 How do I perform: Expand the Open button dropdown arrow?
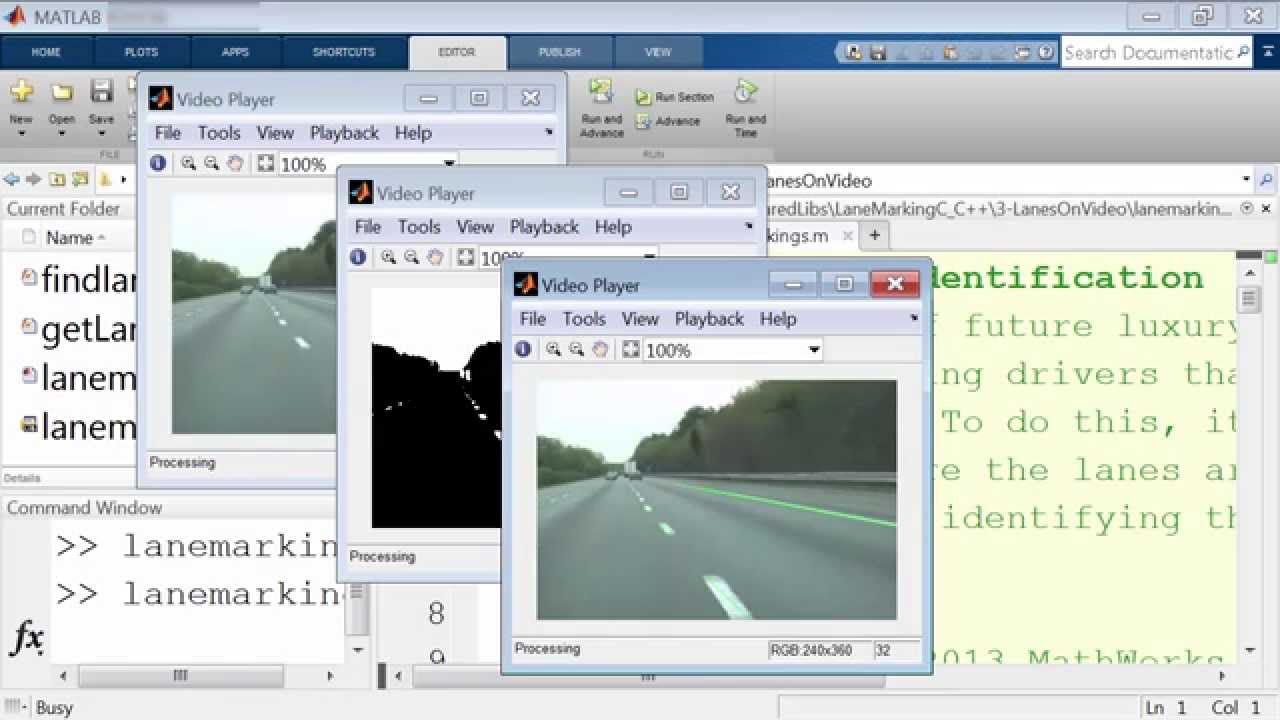[x=61, y=133]
